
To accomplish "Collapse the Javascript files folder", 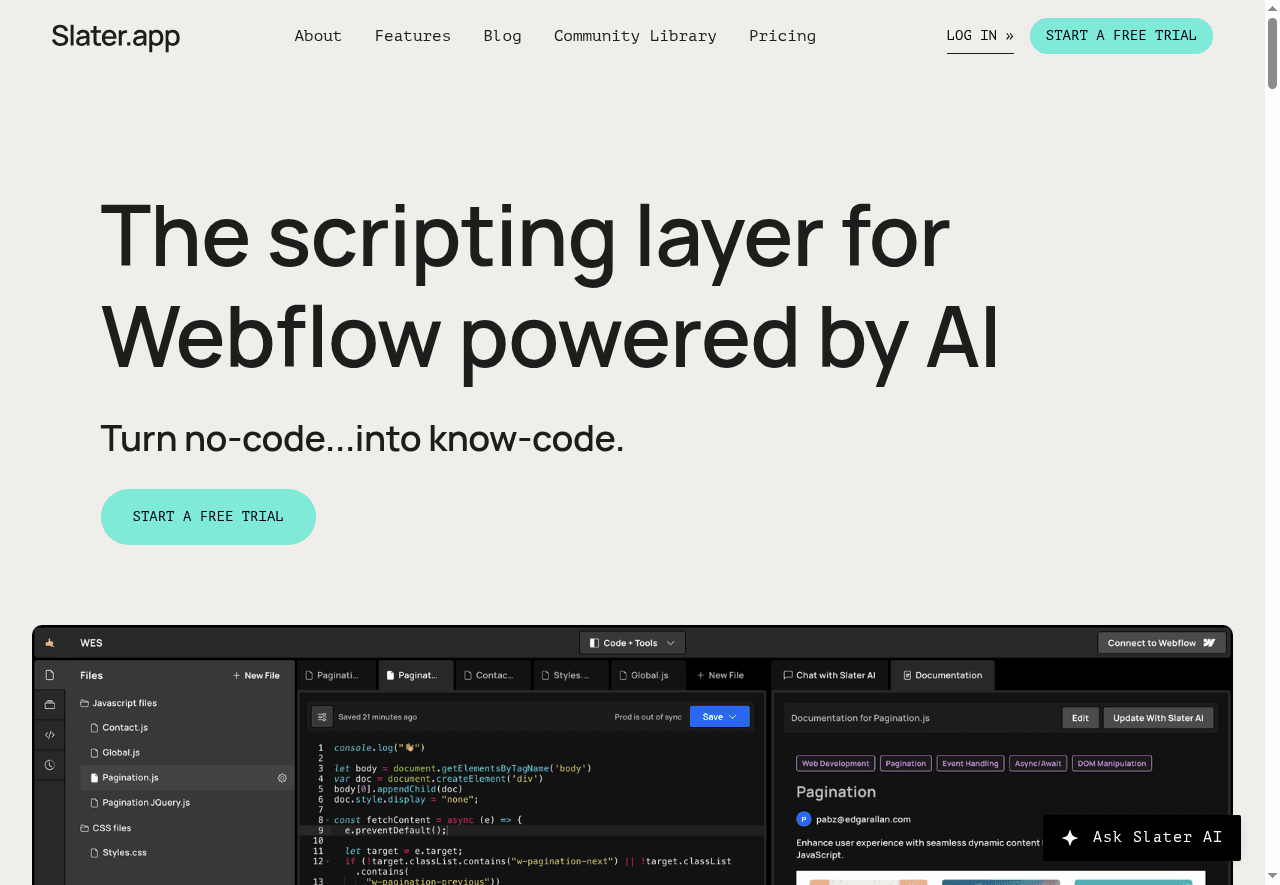I will click(x=118, y=703).
